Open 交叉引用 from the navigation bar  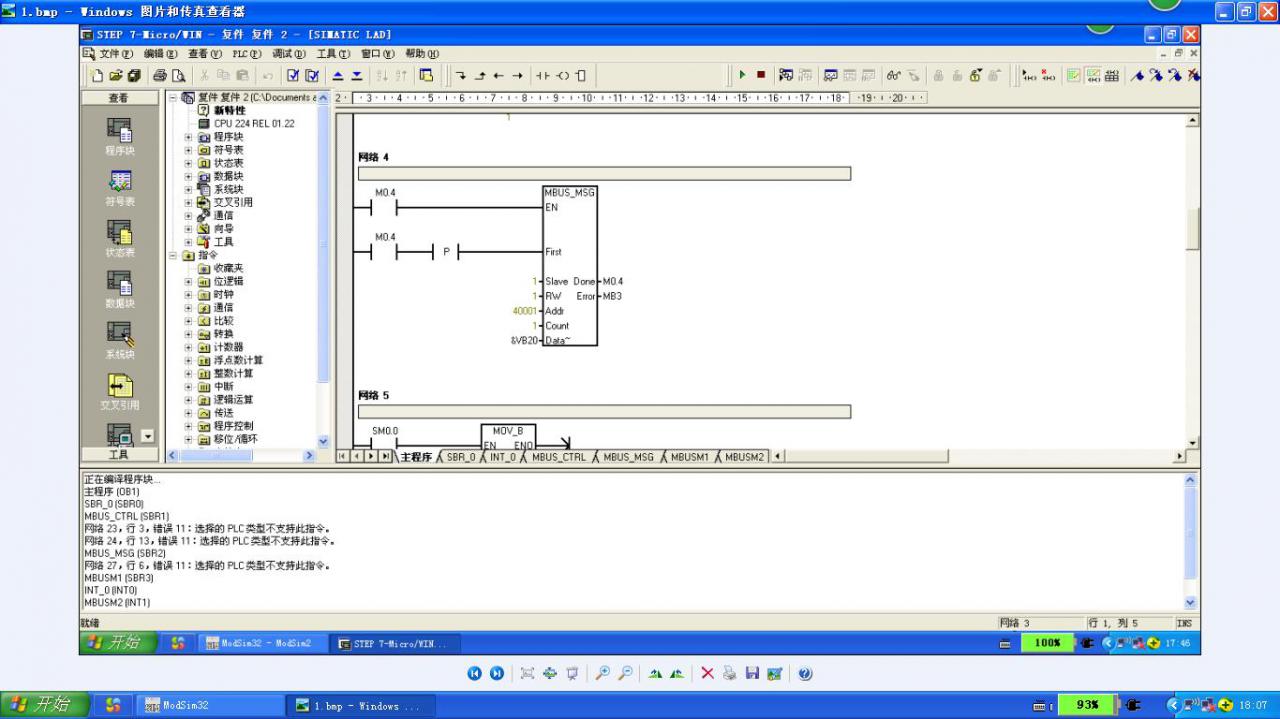[120, 392]
